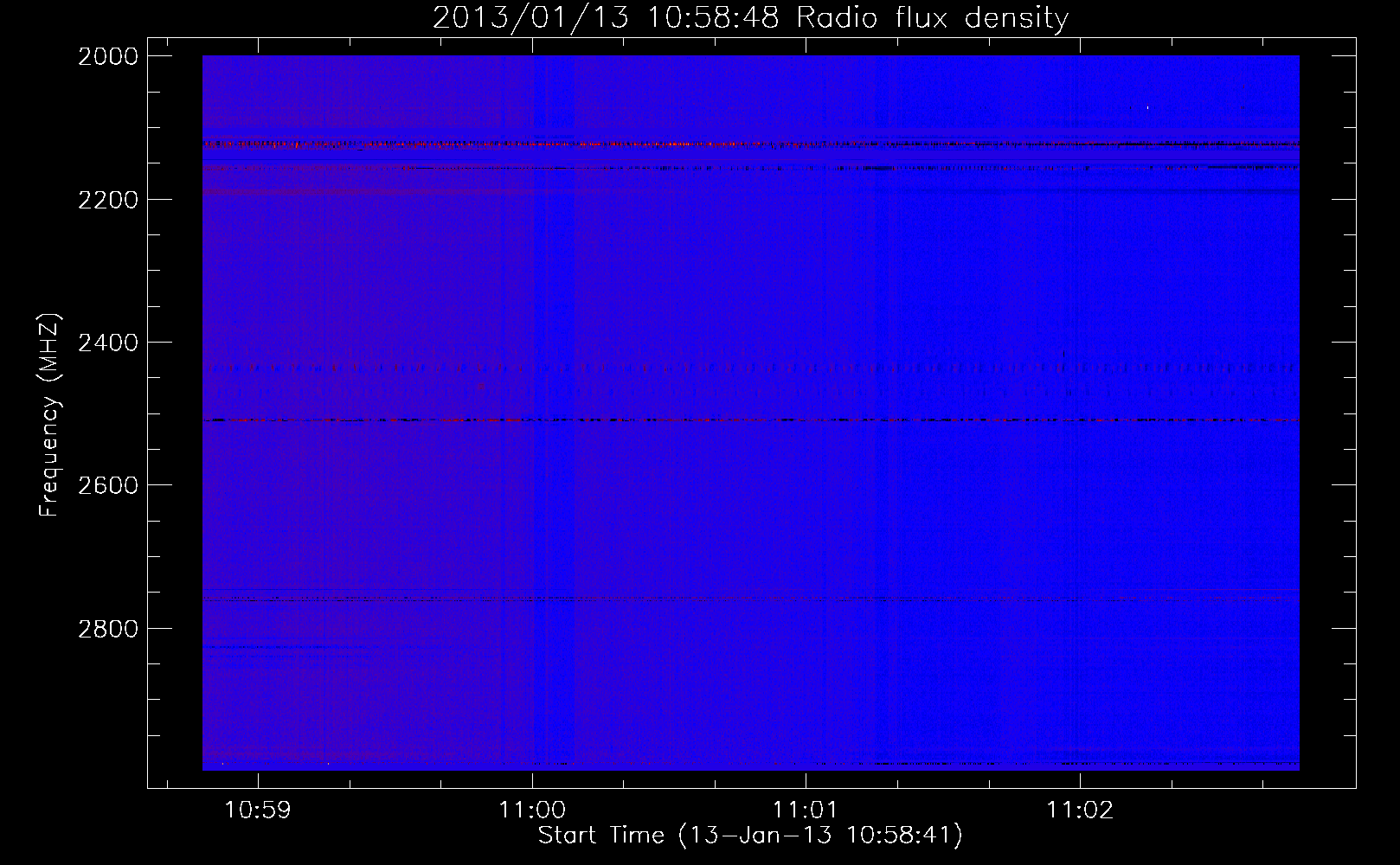
Task: Click the 11:00 time tick label
Action: pos(532,811)
